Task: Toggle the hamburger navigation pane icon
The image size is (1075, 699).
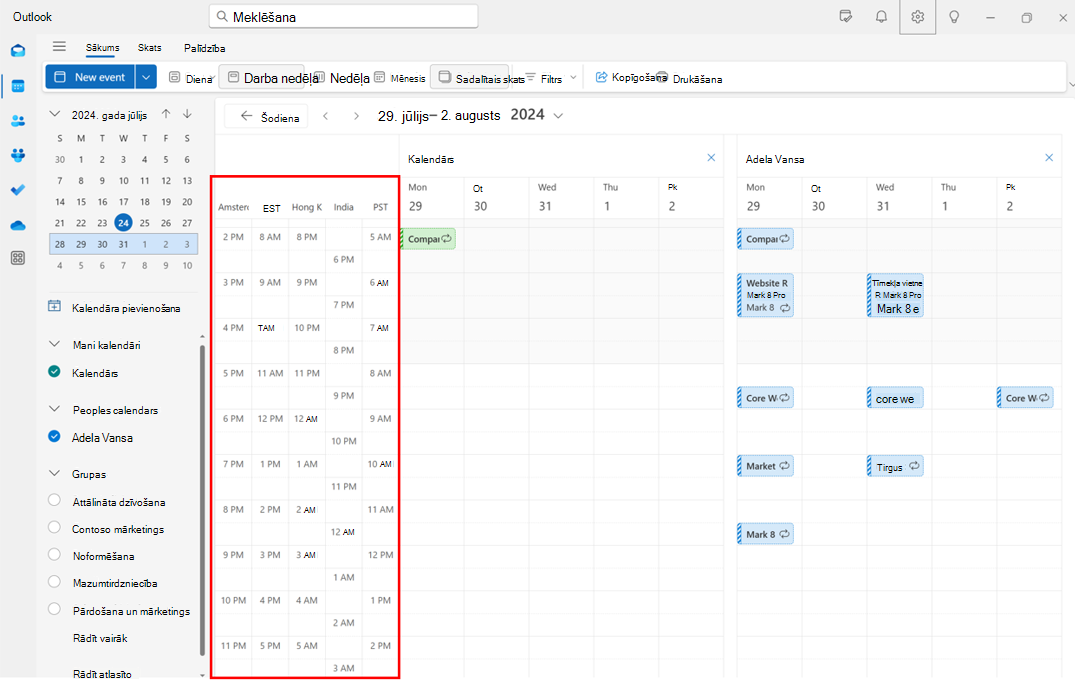Action: [x=60, y=47]
